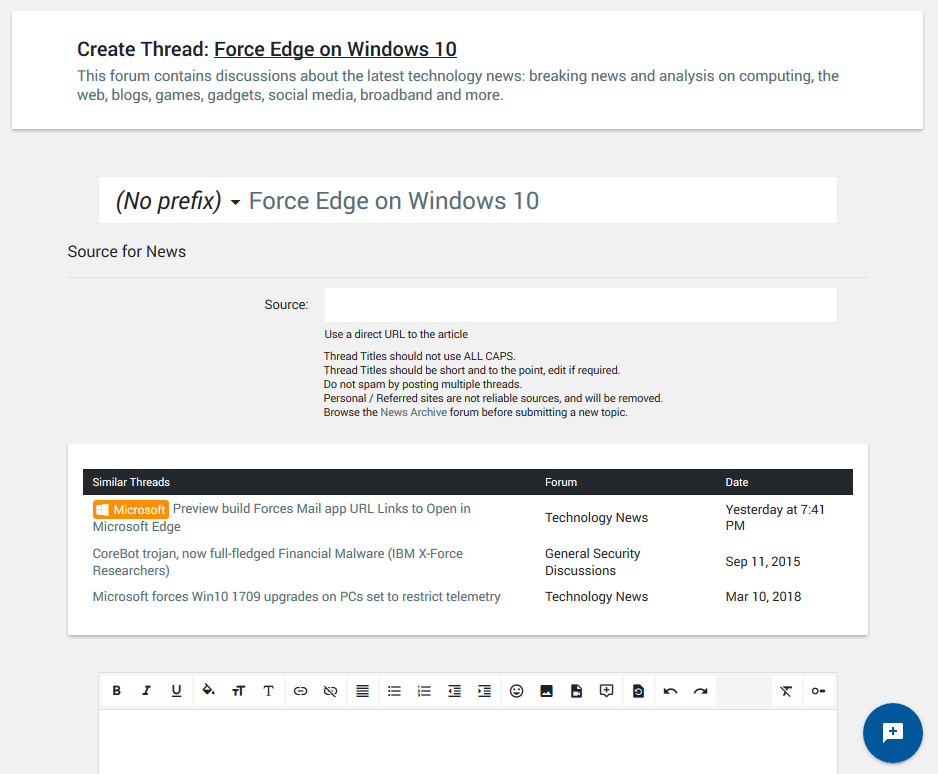The height and width of the screenshot is (774, 938).
Task: Click the insert link icon
Action: (300, 691)
